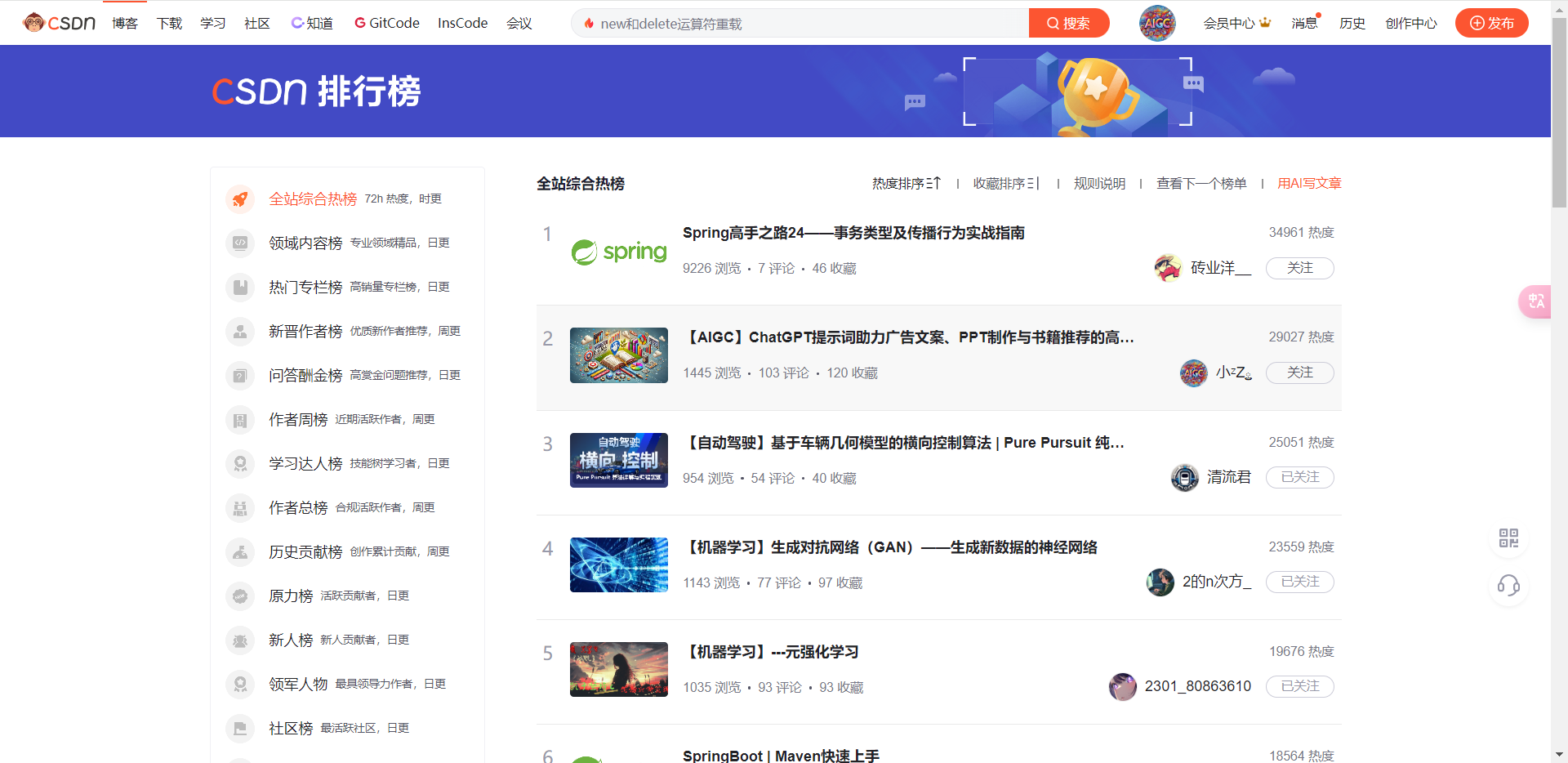Click the bookmark icon beside 热门专栏榜
The image size is (1568, 763).
click(x=240, y=287)
